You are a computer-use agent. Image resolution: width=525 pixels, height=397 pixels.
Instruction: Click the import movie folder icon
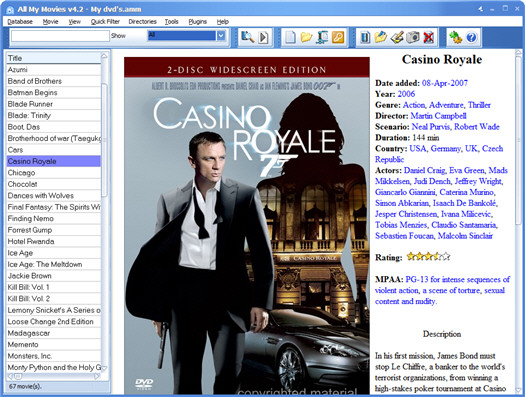pos(381,37)
